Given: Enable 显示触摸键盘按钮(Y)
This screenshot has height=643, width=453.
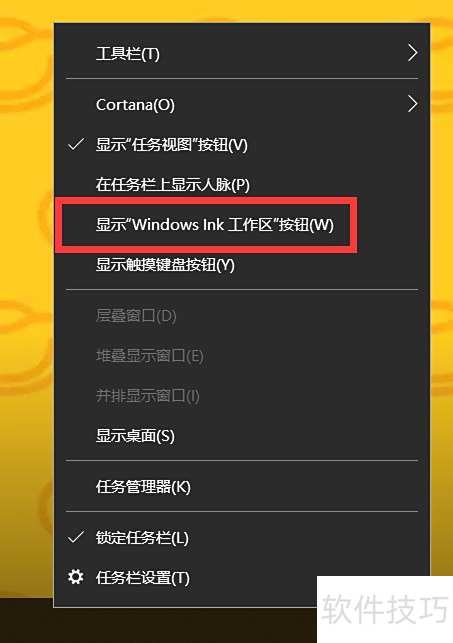Looking at the screenshot, I should click(242, 264).
